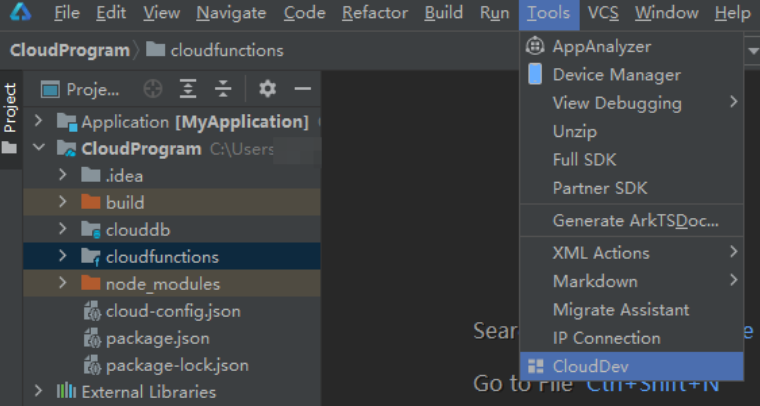Click the locate target crosshair icon
The image size is (760, 406).
click(153, 89)
